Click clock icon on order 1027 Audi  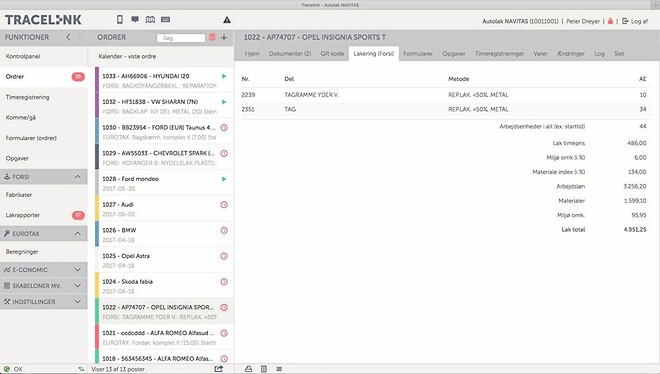(224, 204)
